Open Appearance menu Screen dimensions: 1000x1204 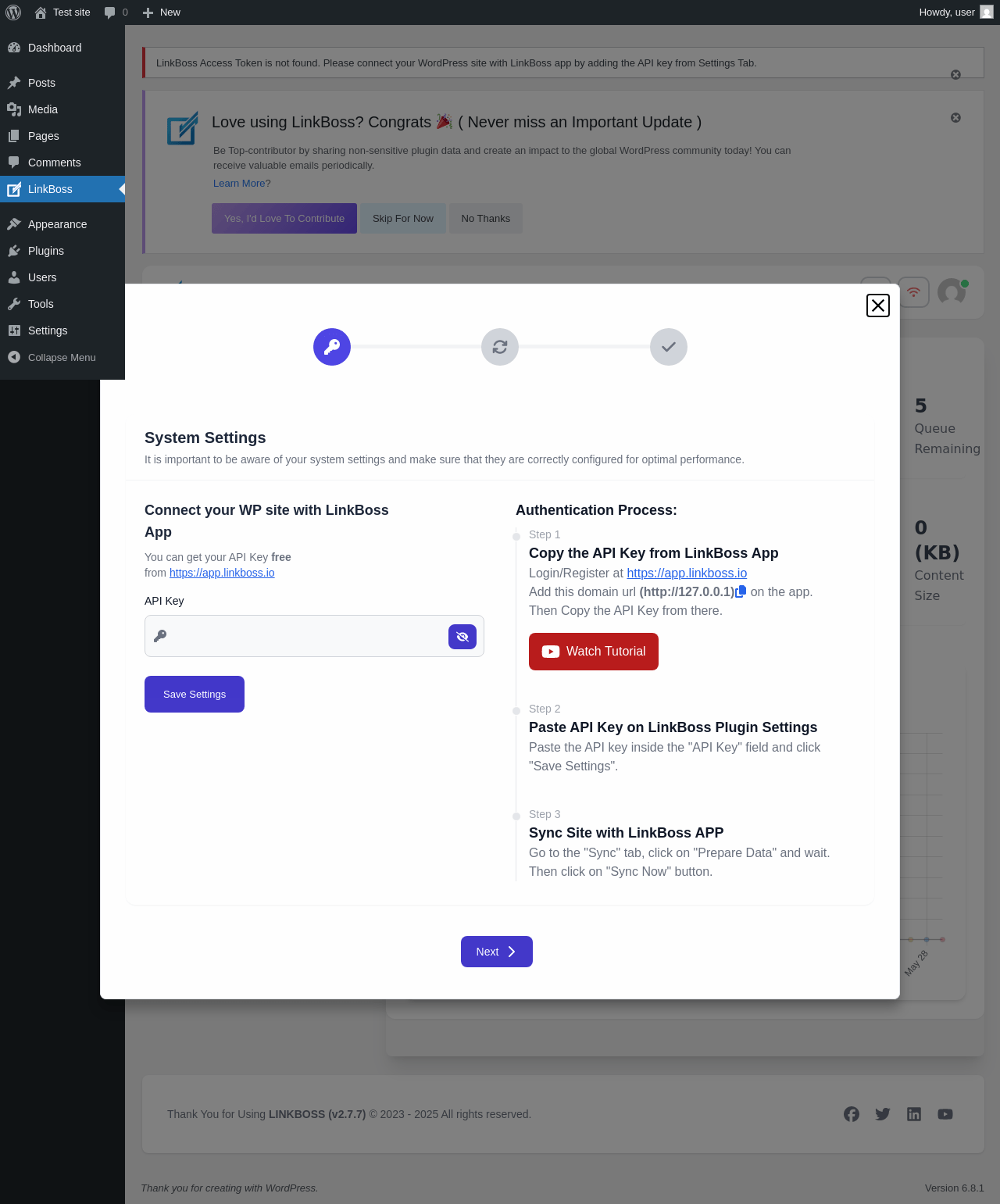pyautogui.click(x=62, y=224)
